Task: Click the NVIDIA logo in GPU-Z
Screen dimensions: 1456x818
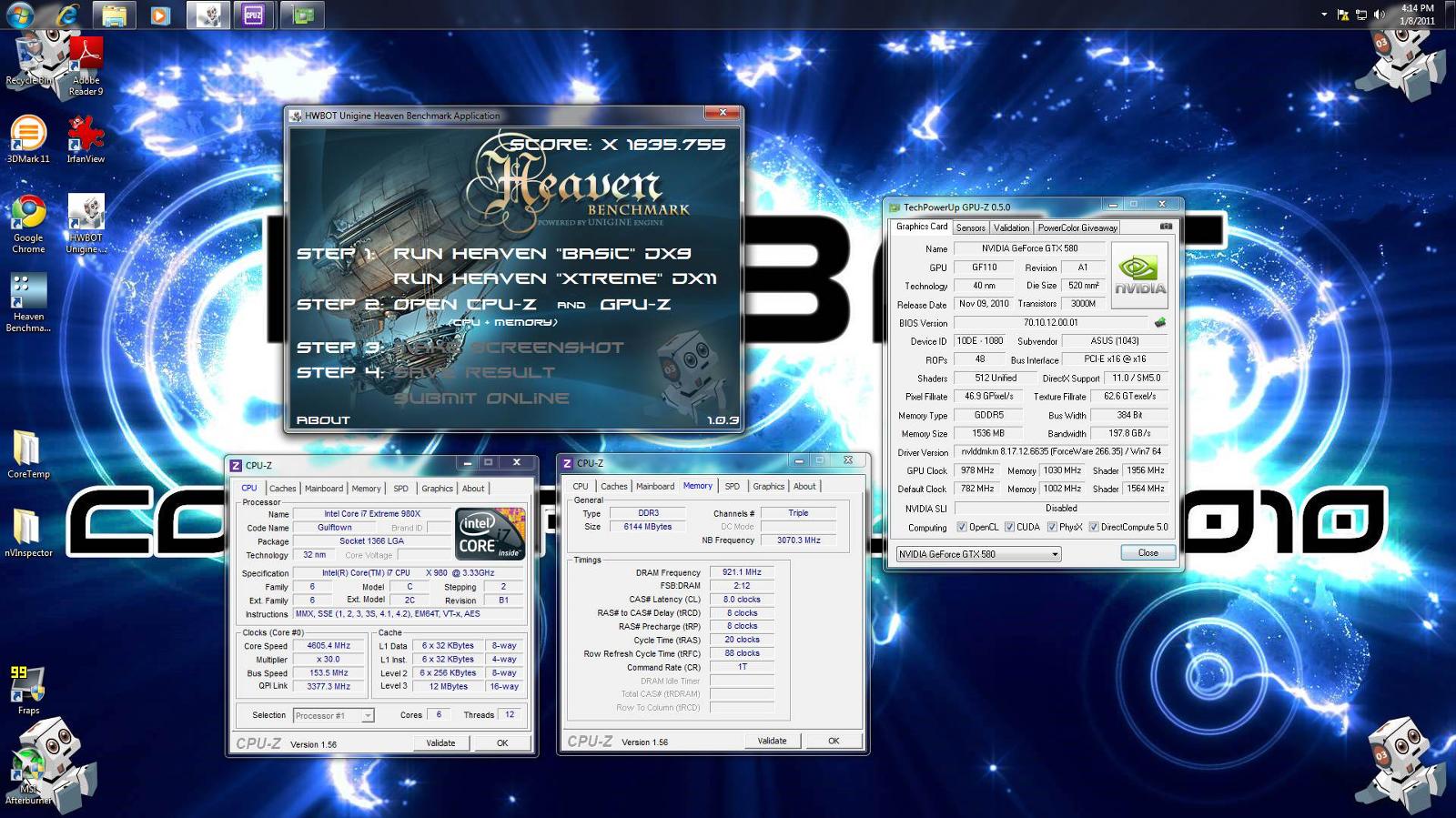Action: [x=1139, y=274]
